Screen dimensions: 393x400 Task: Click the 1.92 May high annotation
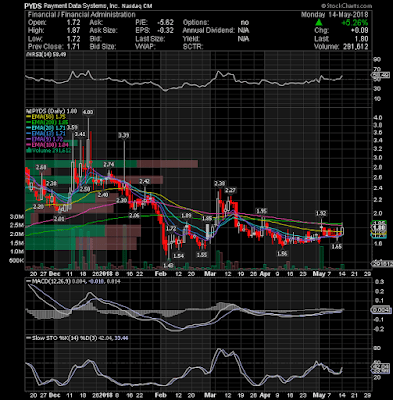coord(321,213)
